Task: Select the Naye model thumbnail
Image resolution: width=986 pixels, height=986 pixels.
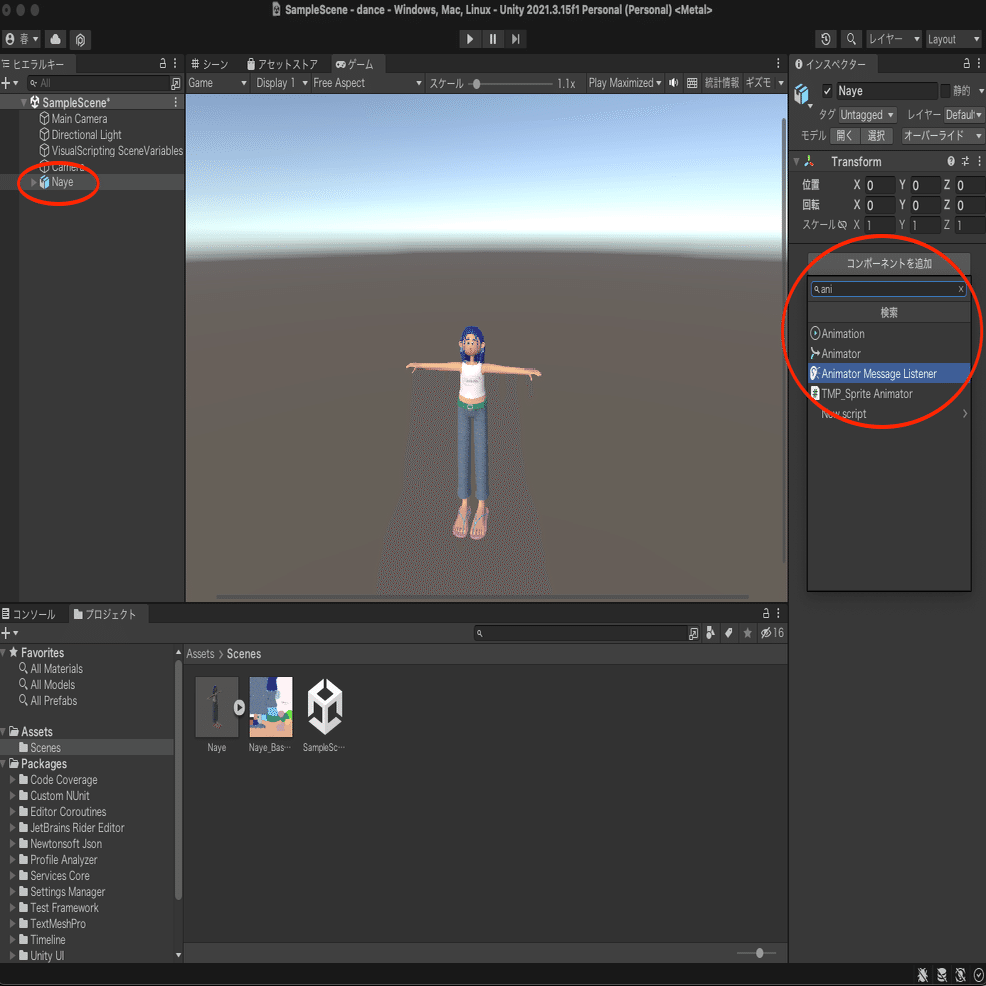Action: click(x=216, y=707)
